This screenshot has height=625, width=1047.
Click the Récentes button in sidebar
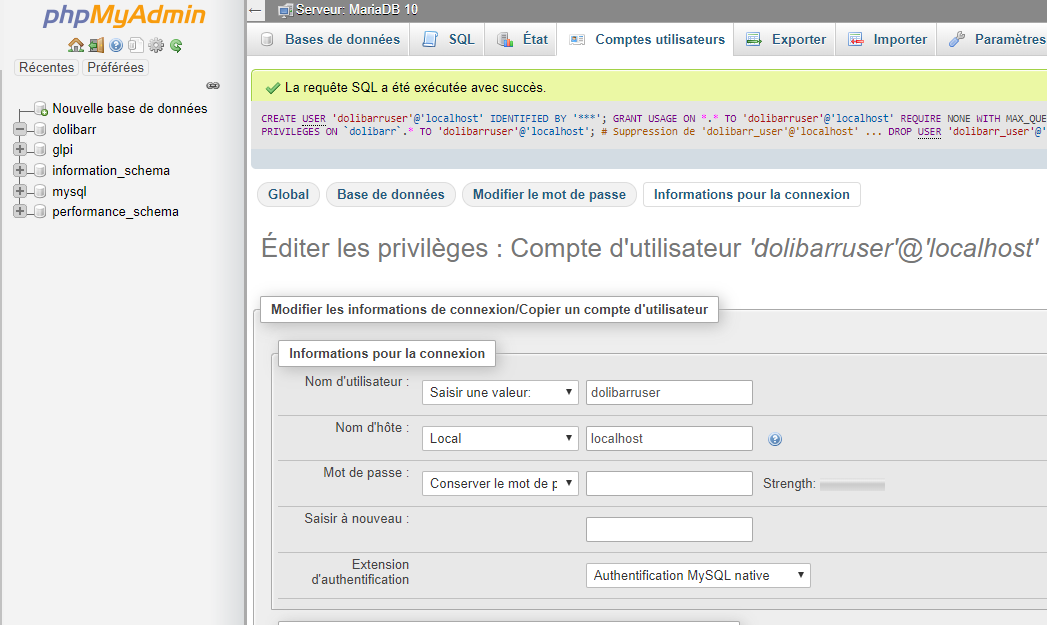pos(47,67)
